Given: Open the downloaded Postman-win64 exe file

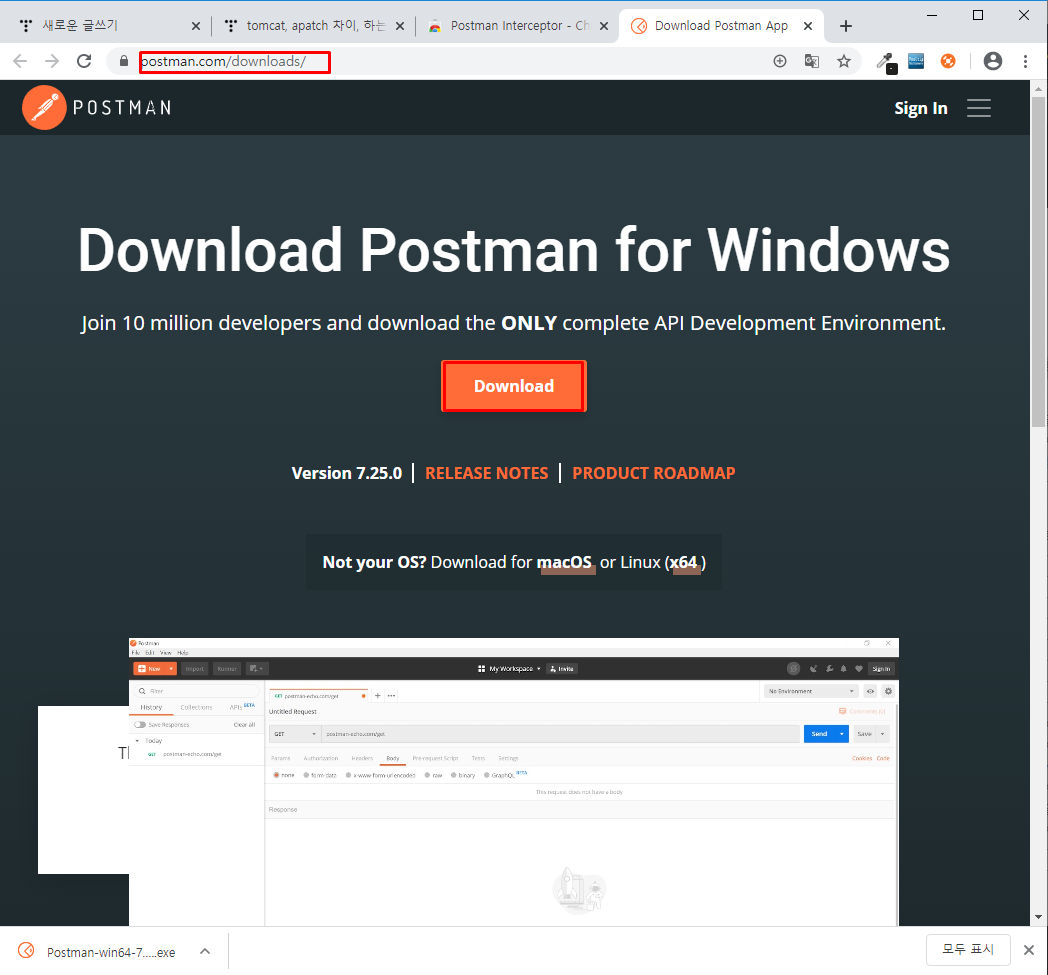Looking at the screenshot, I should coord(111,952).
